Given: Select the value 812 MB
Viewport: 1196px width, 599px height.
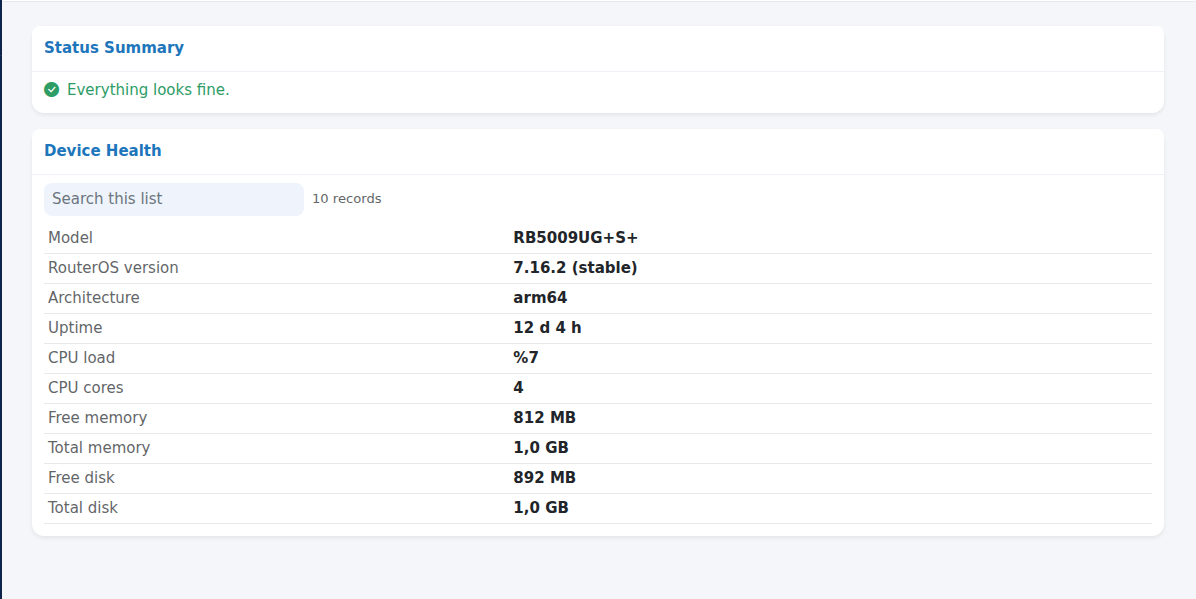Looking at the screenshot, I should [x=545, y=417].
